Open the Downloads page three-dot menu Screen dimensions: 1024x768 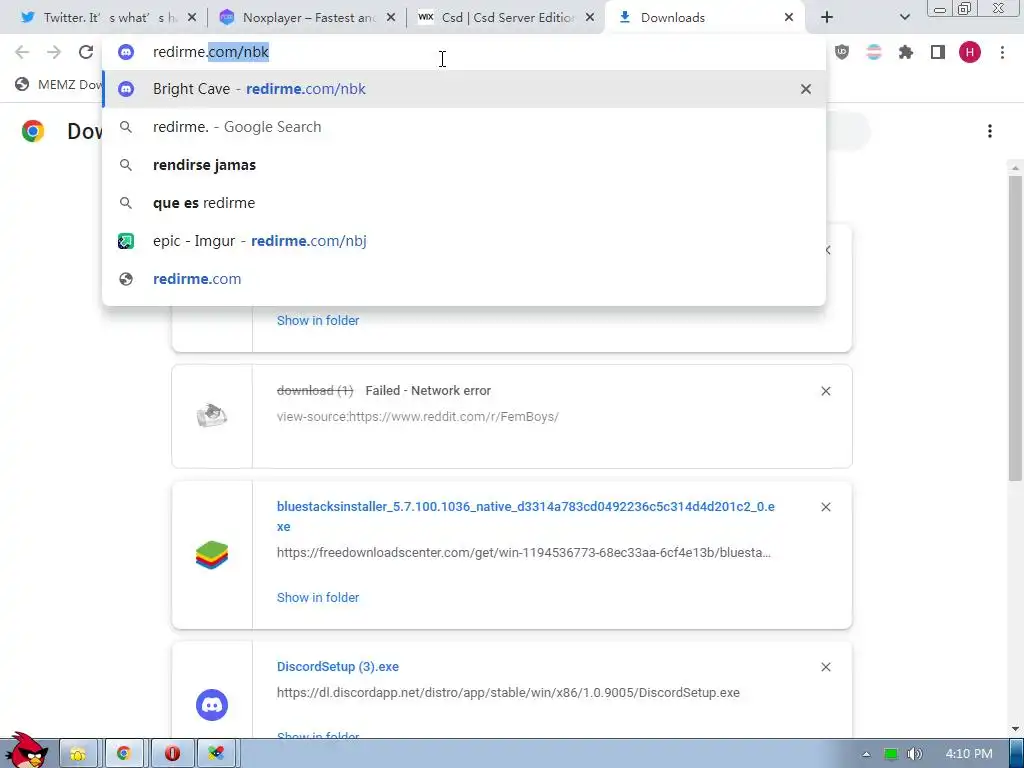click(x=990, y=131)
